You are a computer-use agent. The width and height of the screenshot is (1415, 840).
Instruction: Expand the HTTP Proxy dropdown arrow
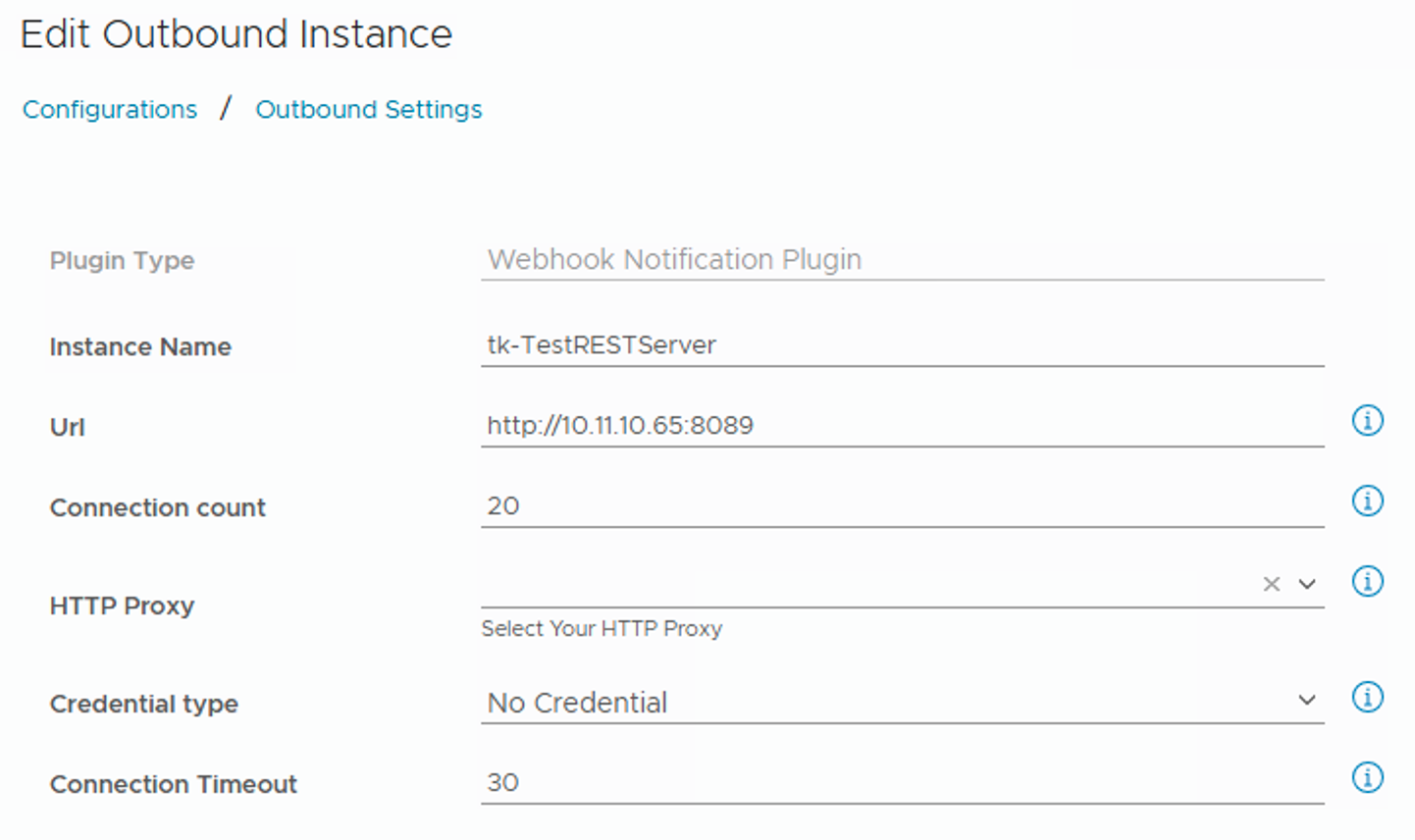1307,584
